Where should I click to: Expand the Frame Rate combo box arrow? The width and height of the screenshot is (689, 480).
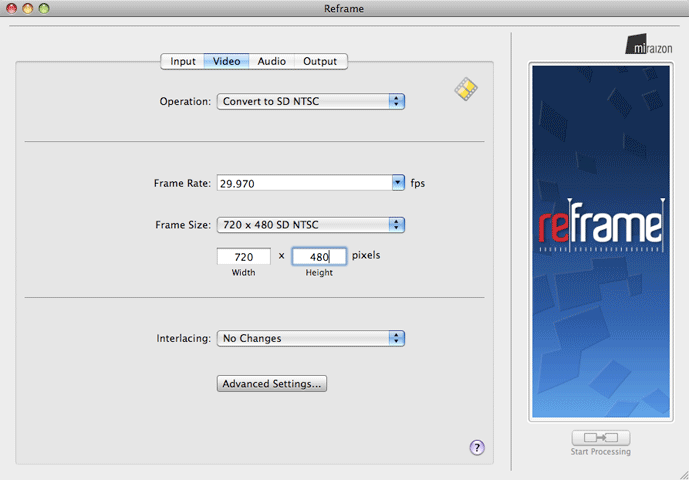click(398, 182)
